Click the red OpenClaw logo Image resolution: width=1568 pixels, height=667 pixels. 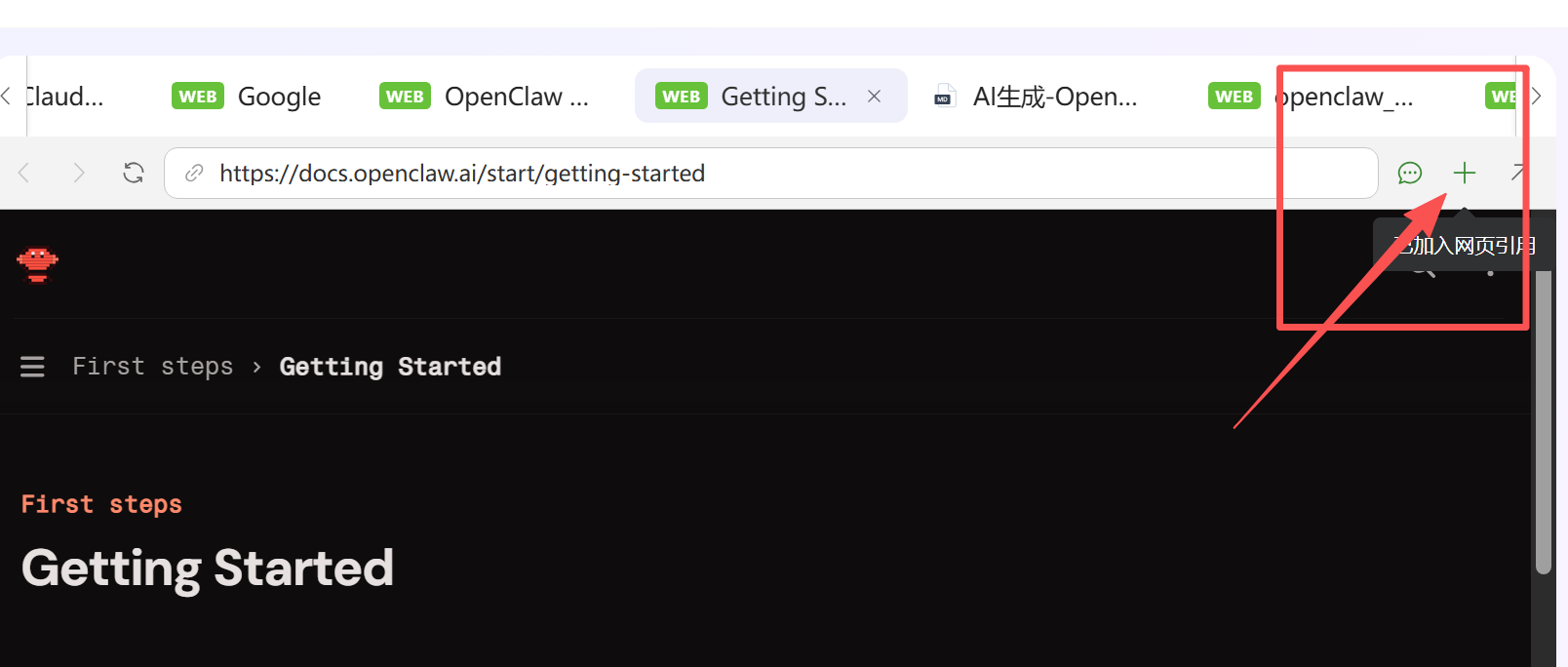(x=38, y=263)
